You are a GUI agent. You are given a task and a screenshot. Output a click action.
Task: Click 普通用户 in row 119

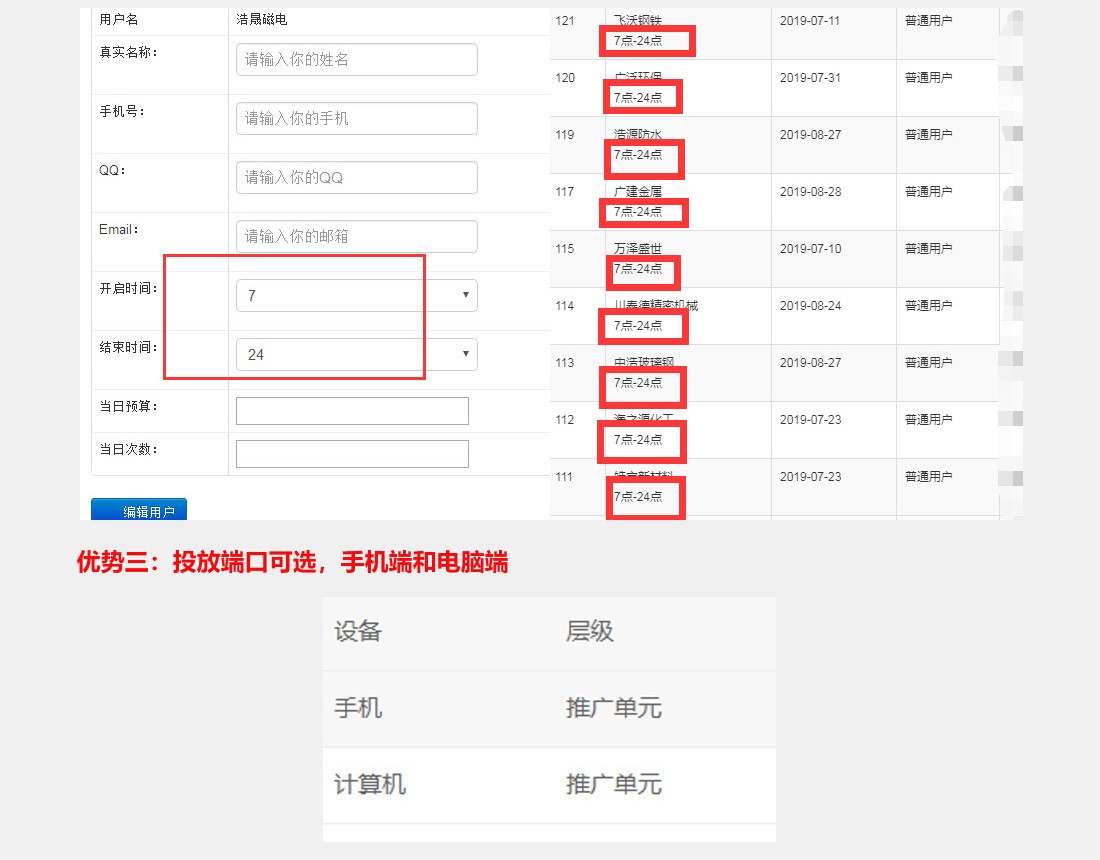928,135
